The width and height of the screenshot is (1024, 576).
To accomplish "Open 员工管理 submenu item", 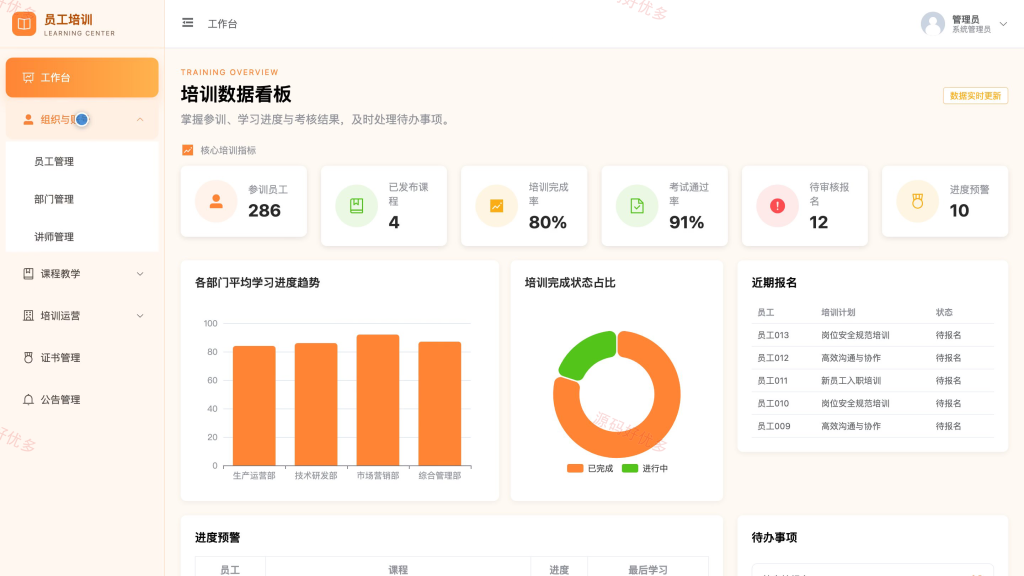I will pos(82,161).
